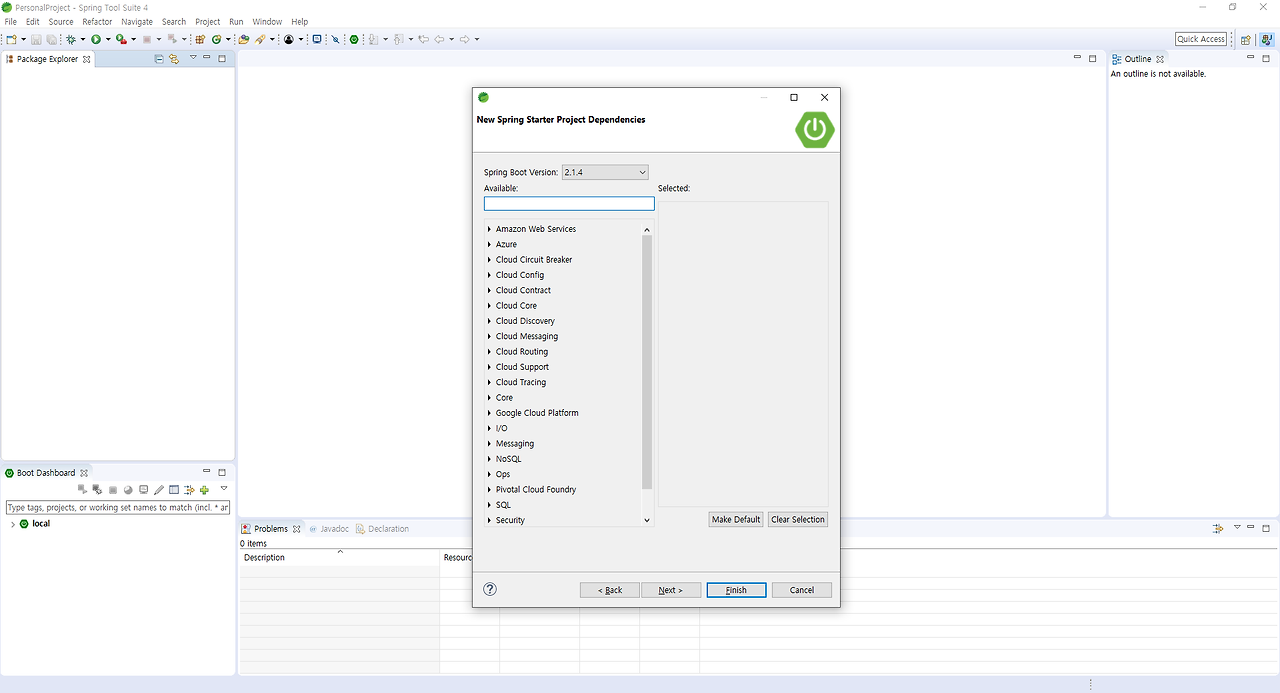Open Boot Dashboard view menu triangle
This screenshot has height=693, width=1280.
224,489
